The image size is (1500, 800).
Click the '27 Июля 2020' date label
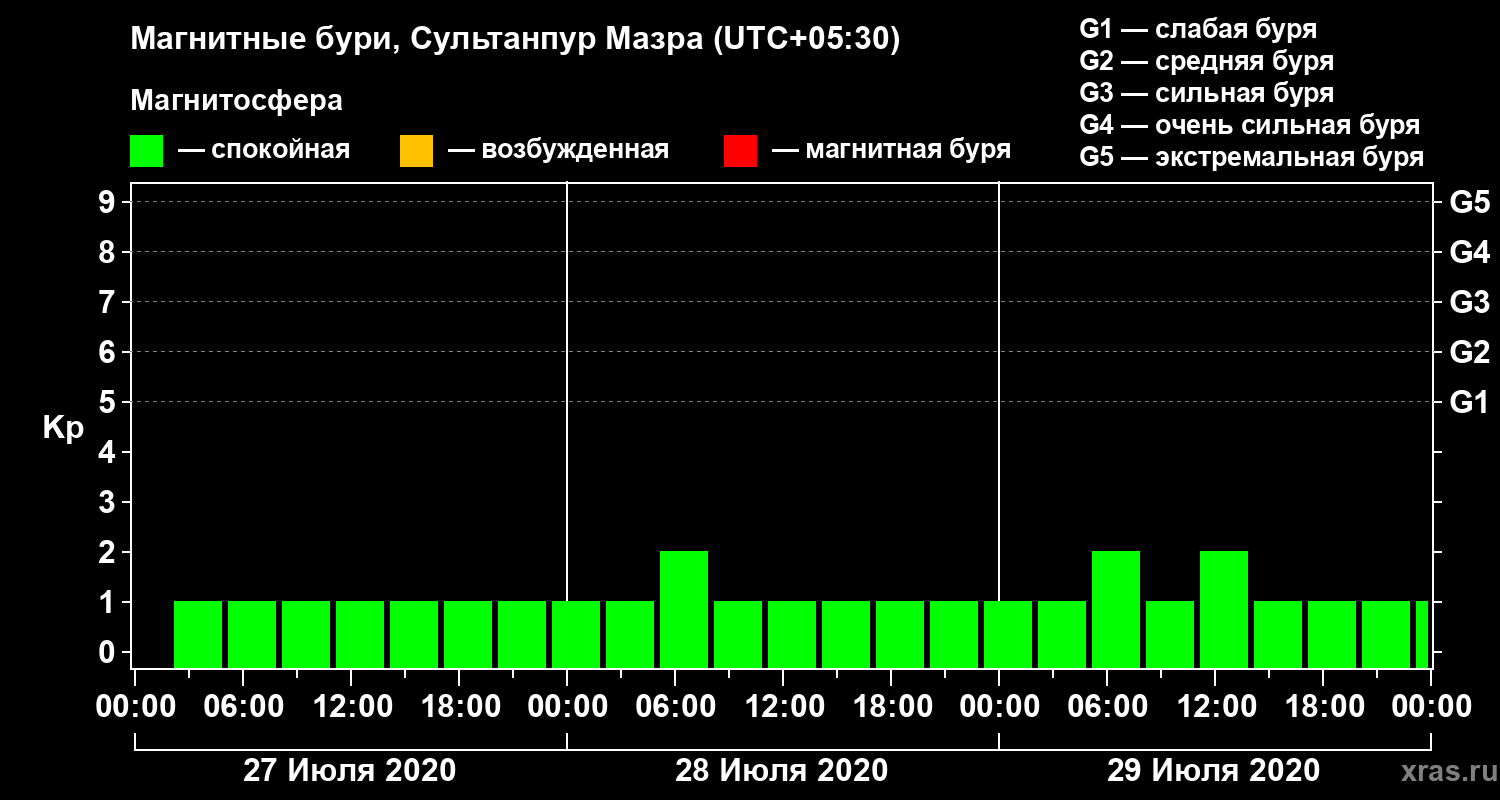[350, 771]
